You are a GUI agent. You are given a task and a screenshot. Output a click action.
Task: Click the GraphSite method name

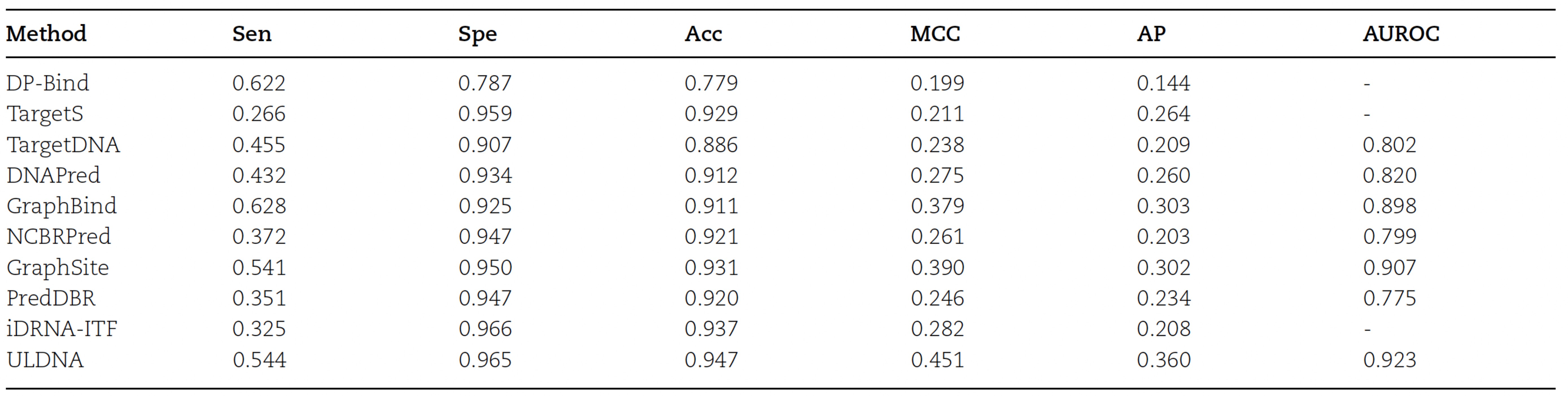[x=58, y=267]
